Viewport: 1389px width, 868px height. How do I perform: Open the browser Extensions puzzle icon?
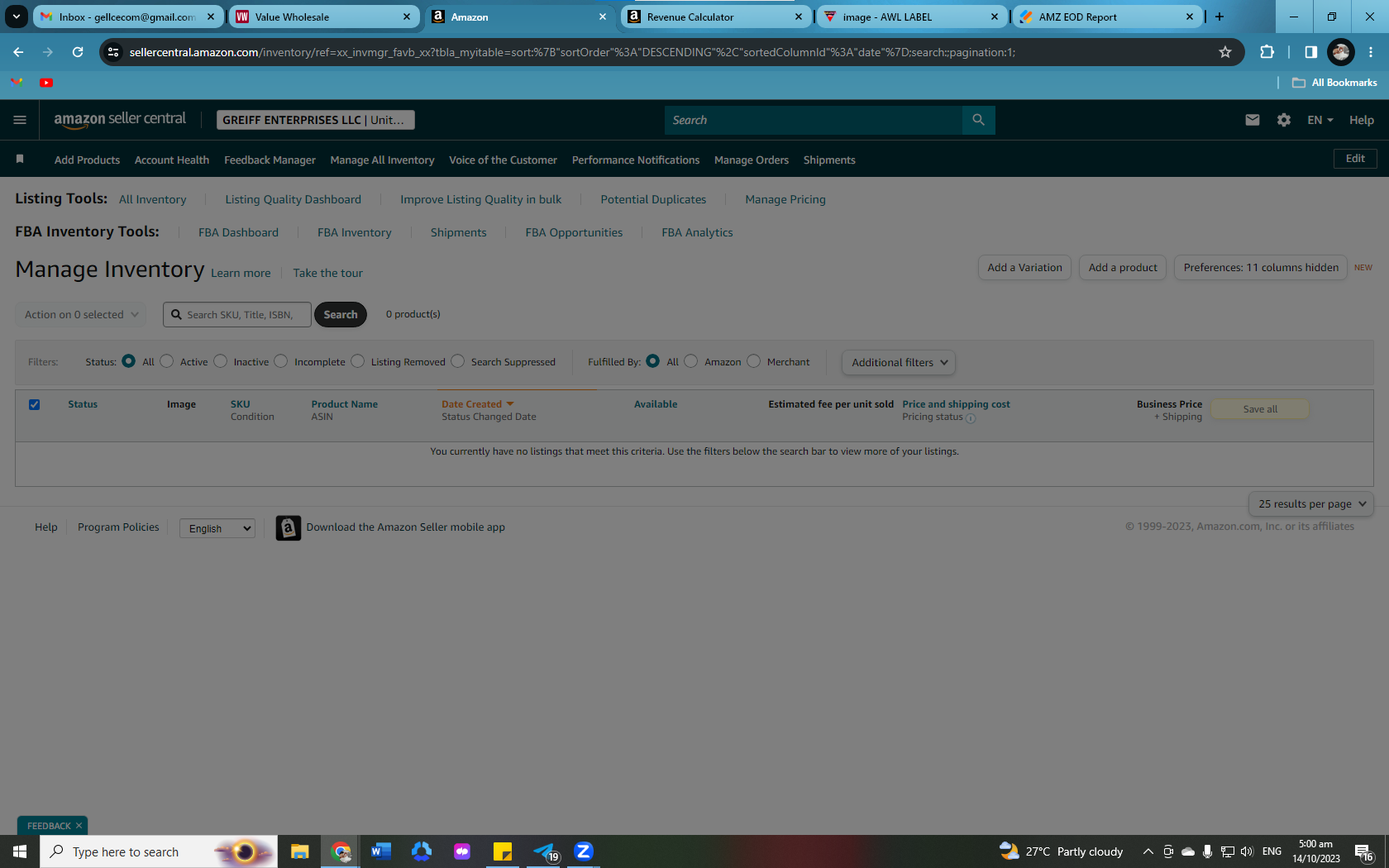click(1267, 52)
